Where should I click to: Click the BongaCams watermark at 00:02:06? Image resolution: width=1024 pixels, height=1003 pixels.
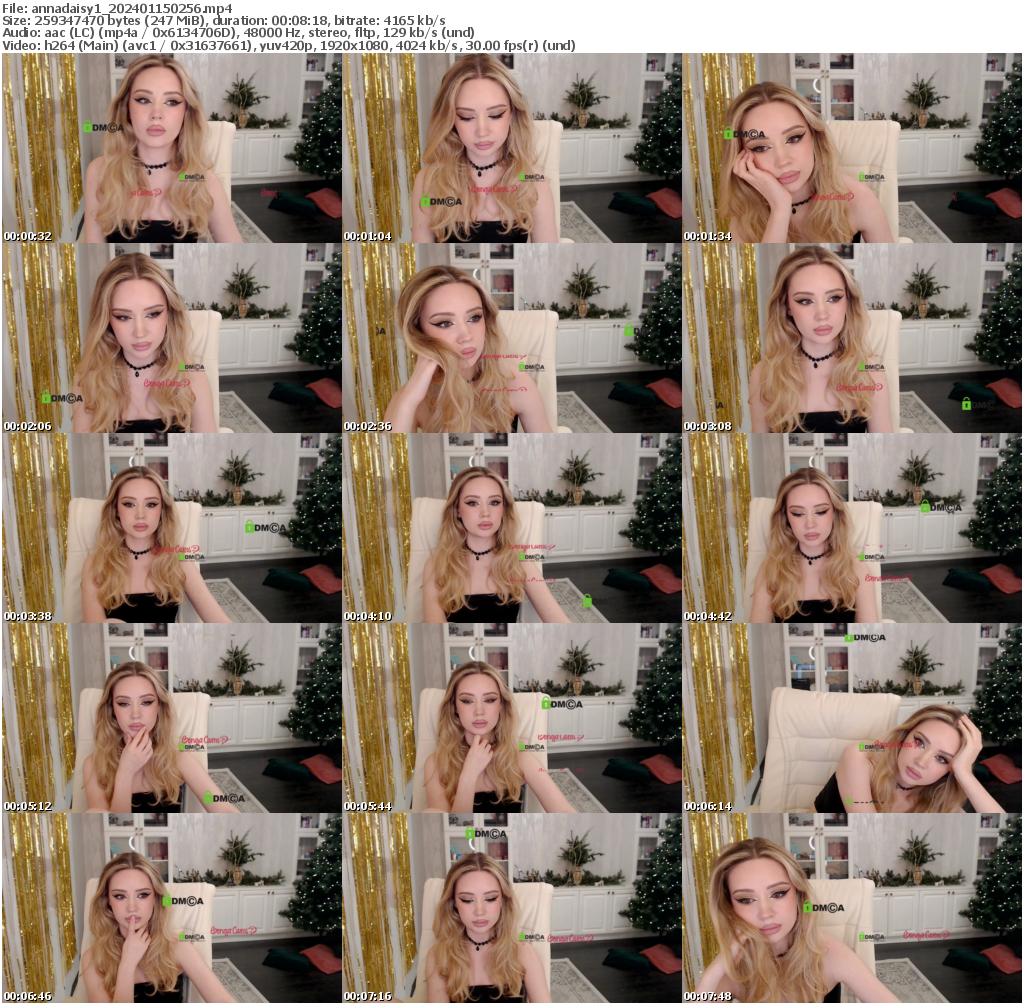point(167,384)
